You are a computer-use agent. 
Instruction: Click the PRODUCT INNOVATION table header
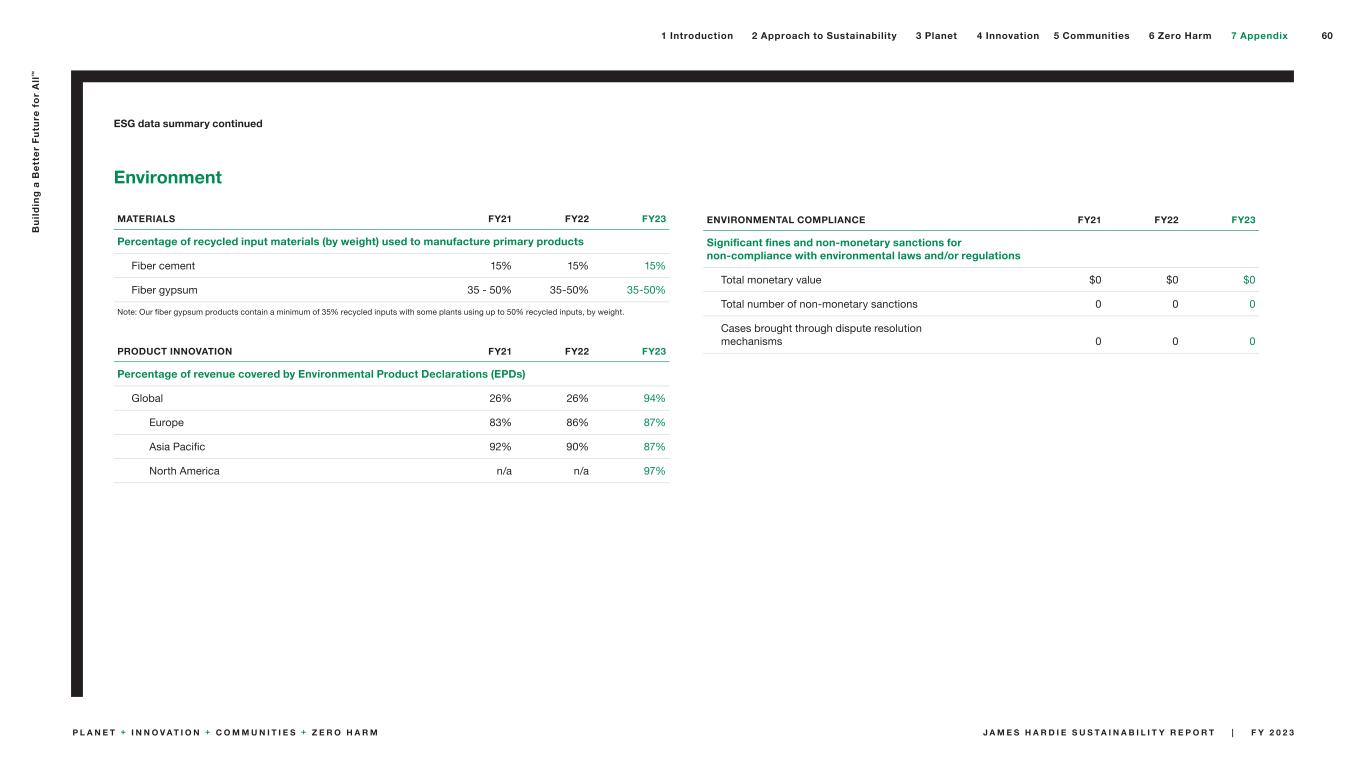coord(174,352)
